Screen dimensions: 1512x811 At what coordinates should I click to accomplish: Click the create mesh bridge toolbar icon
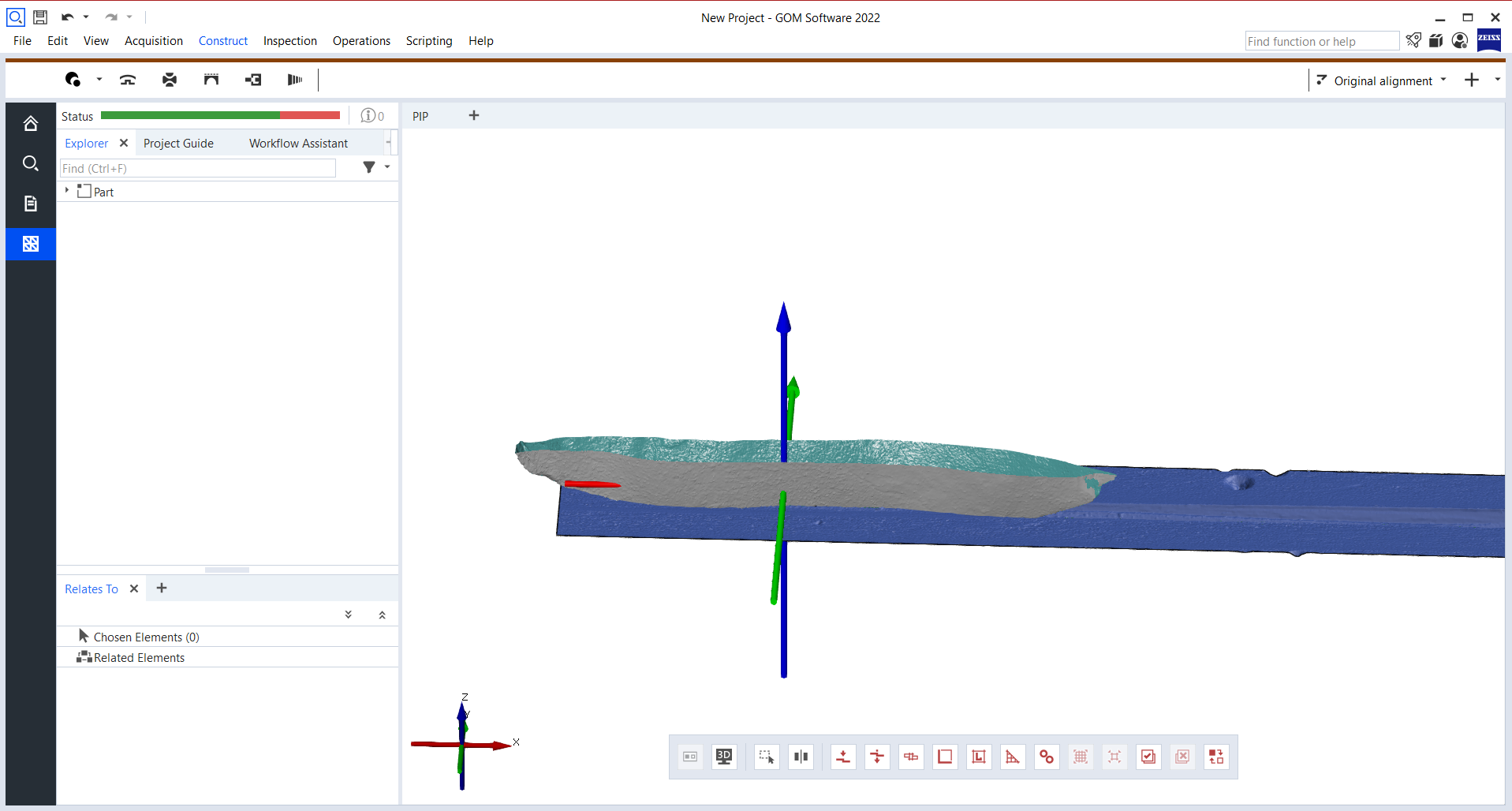211,80
